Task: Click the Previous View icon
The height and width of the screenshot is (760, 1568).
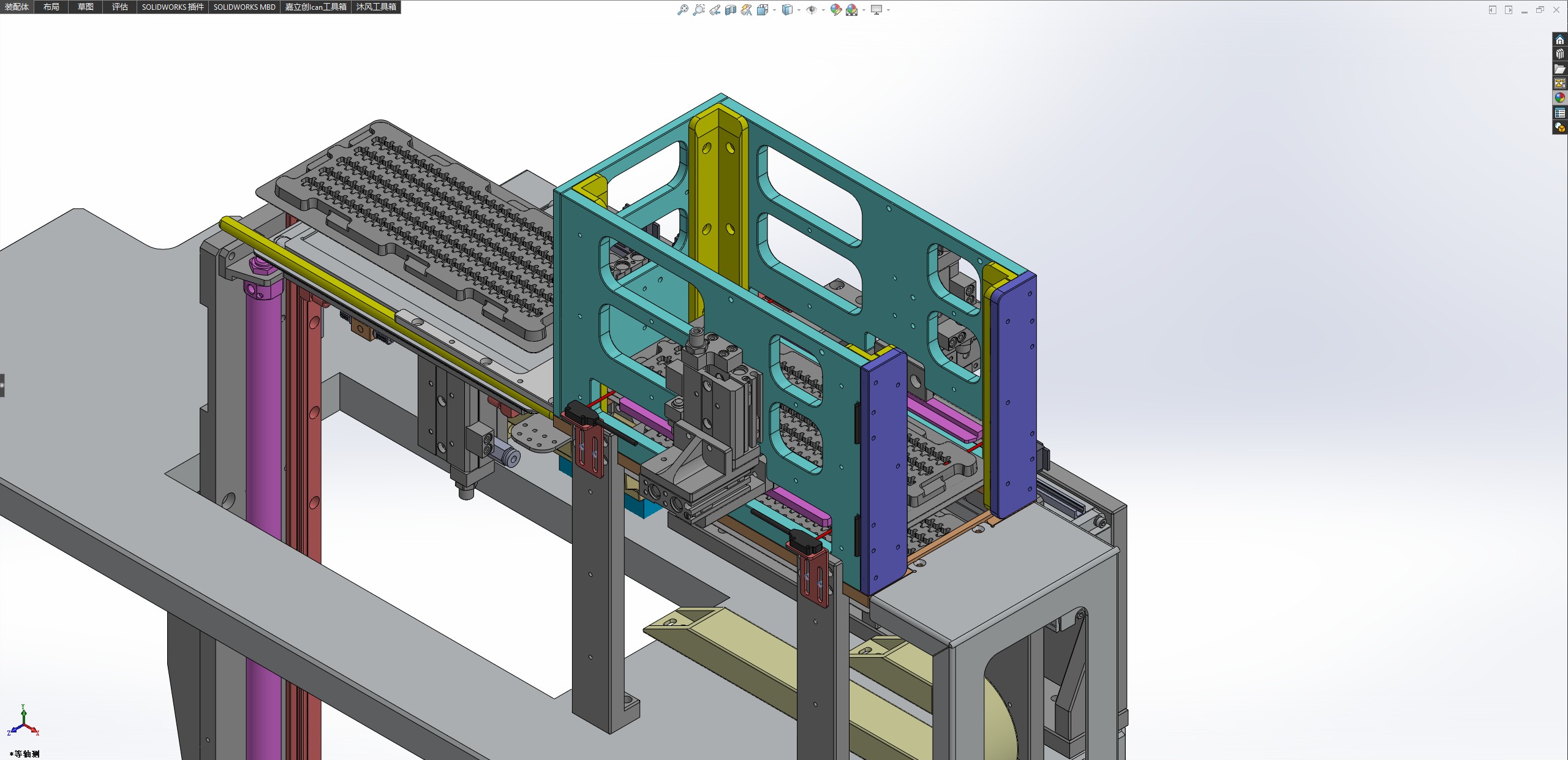Action: pyautogui.click(x=715, y=10)
